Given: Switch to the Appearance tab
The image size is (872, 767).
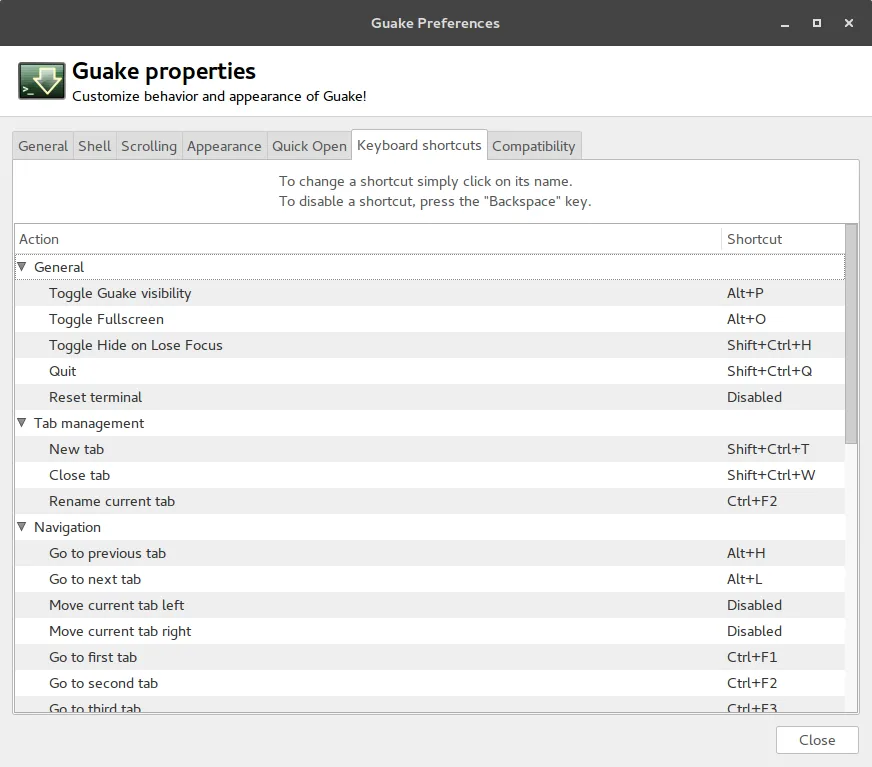Looking at the screenshot, I should [x=224, y=146].
